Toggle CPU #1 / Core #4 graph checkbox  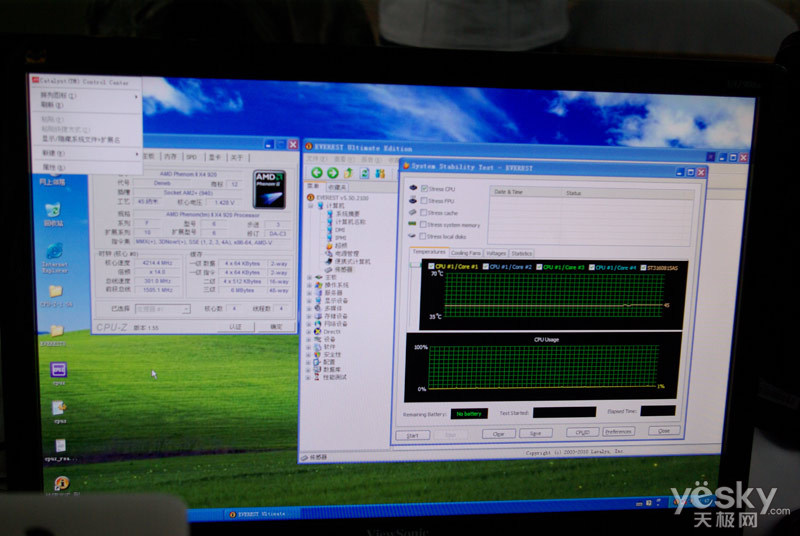(x=592, y=267)
